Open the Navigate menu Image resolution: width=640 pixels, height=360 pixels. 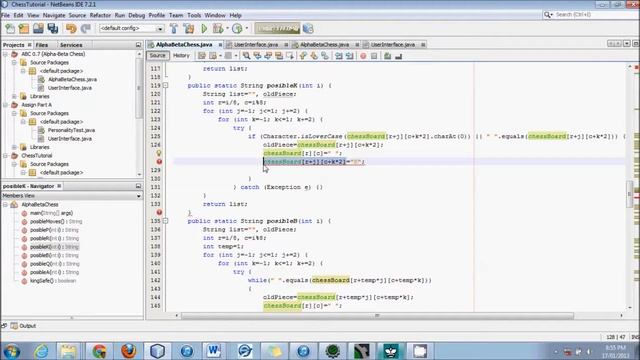[54, 15]
